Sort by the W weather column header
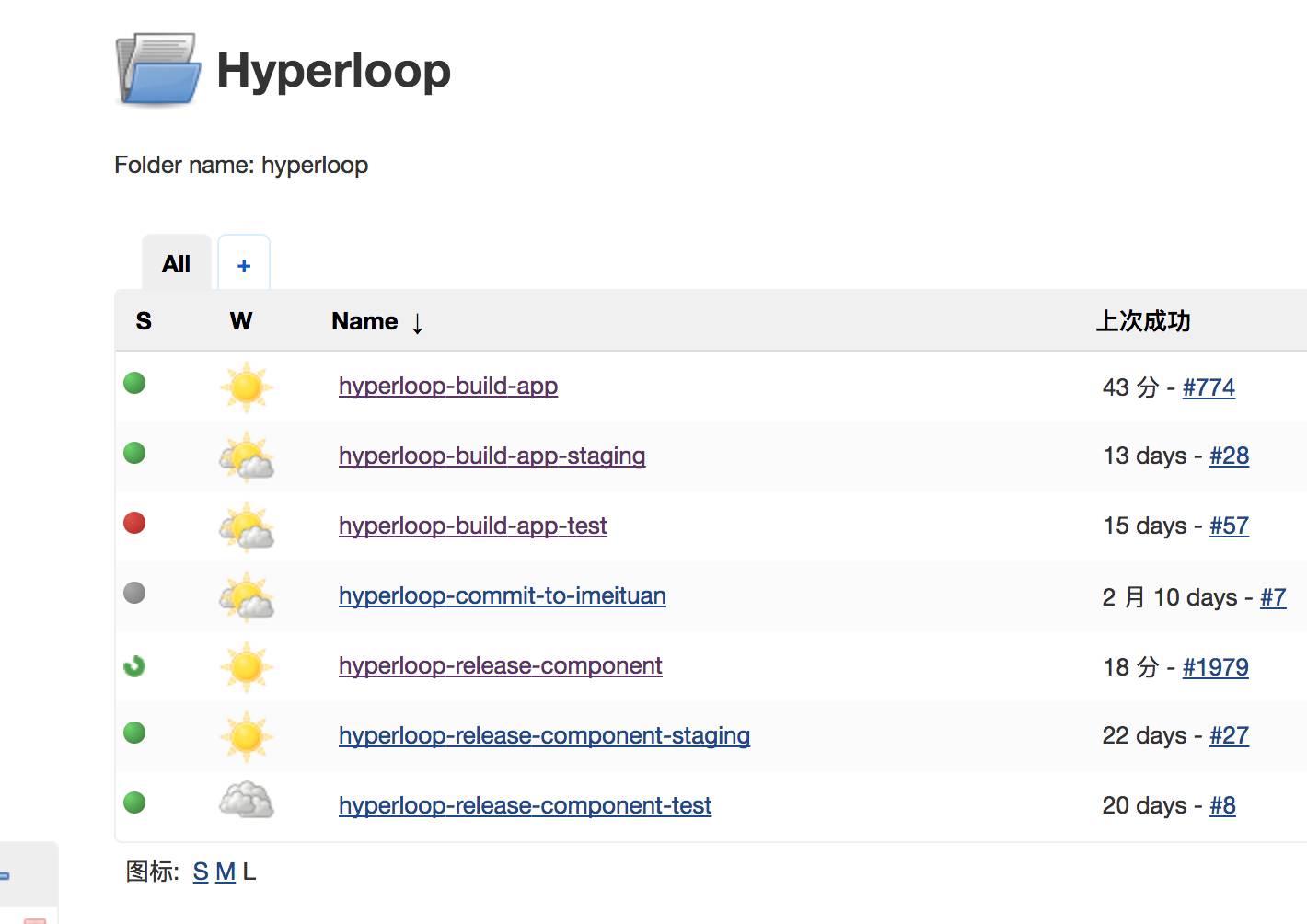The image size is (1307, 924). tap(241, 321)
